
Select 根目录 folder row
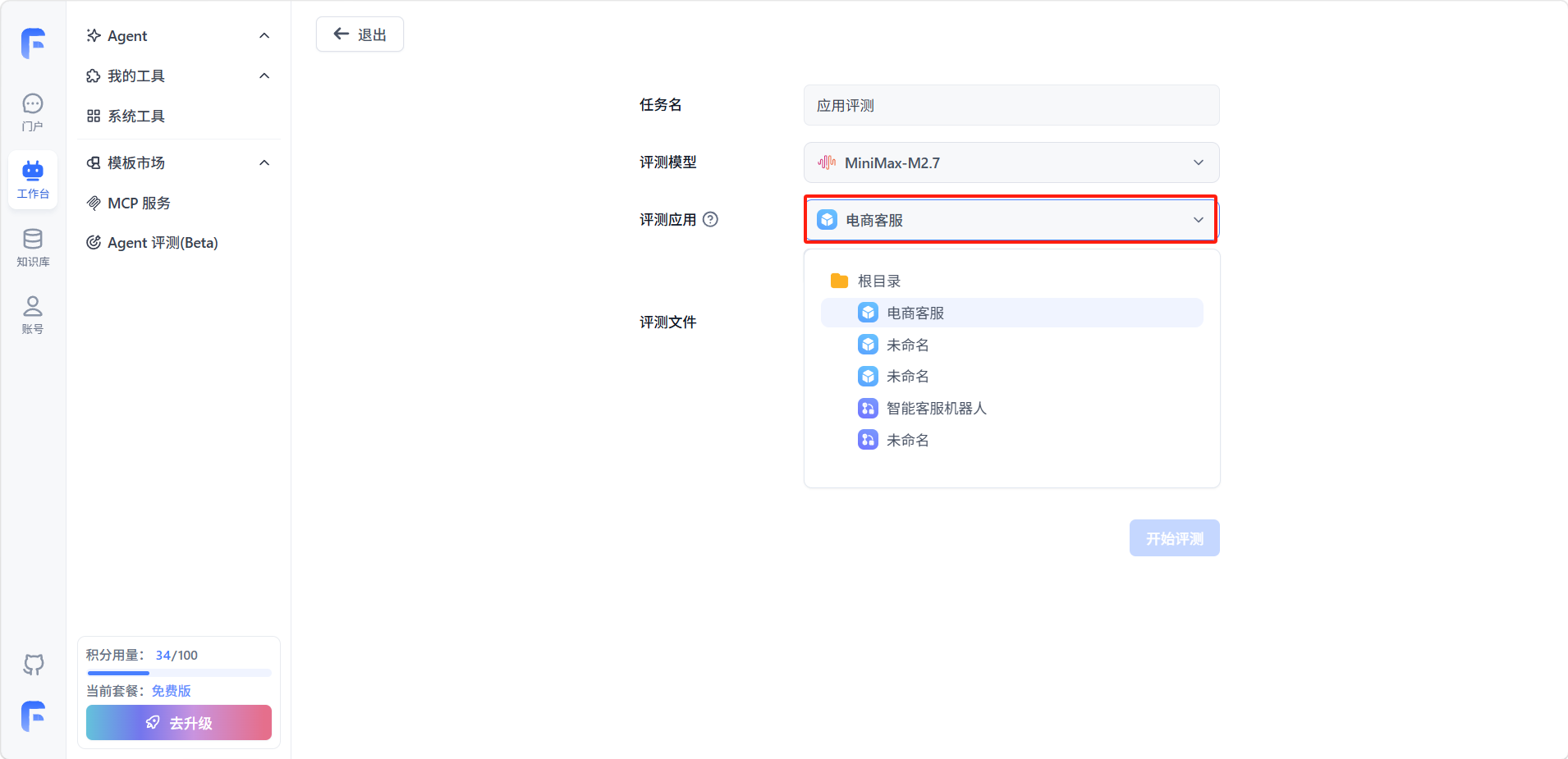[x=1011, y=281]
